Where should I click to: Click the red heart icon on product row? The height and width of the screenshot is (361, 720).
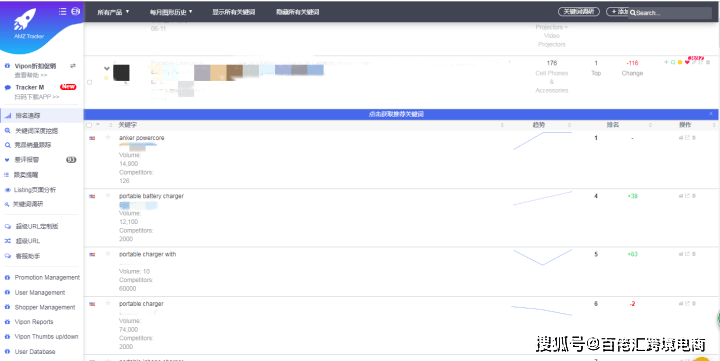coord(687,62)
